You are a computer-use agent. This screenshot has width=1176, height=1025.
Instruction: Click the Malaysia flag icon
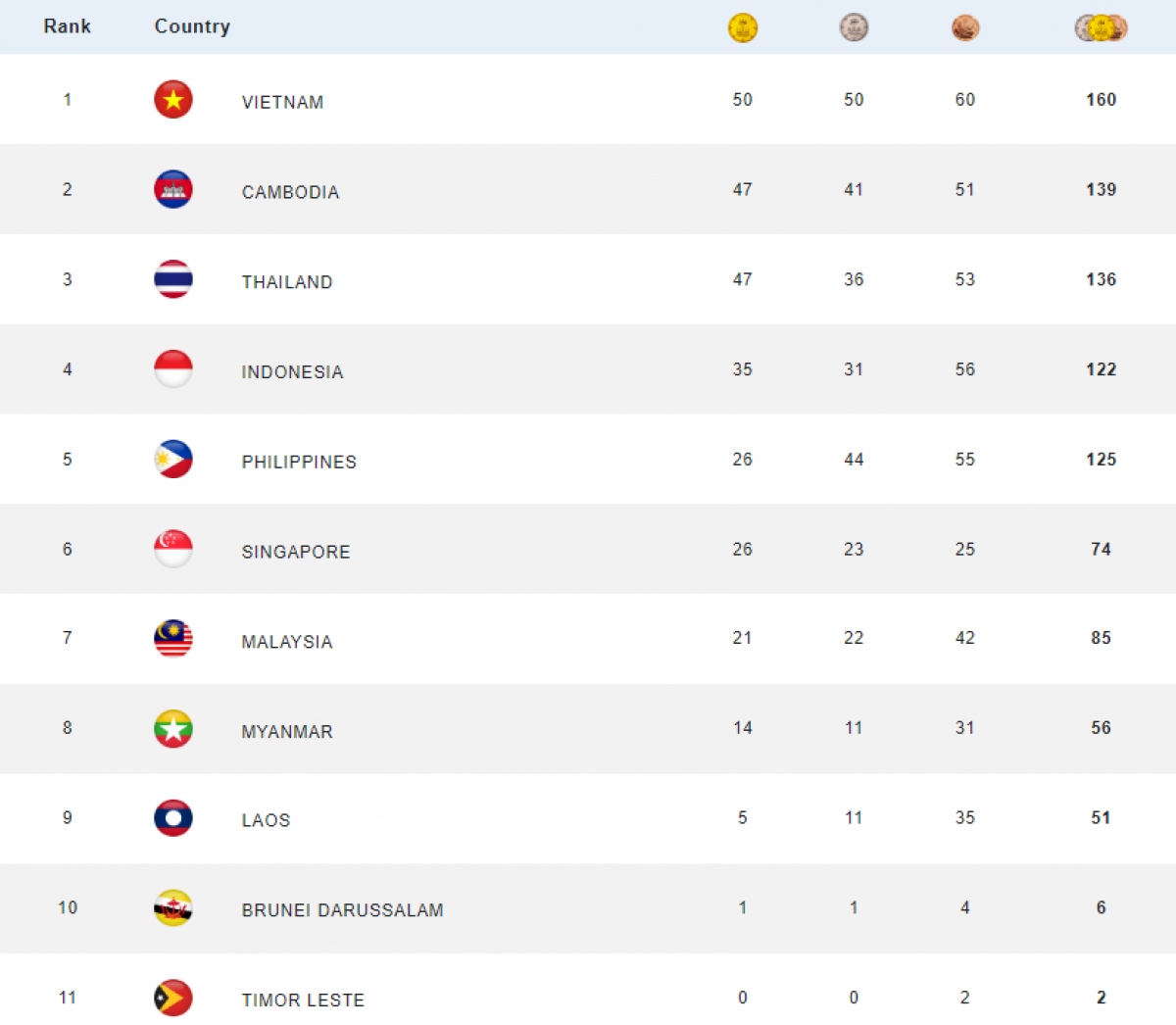tap(173, 638)
